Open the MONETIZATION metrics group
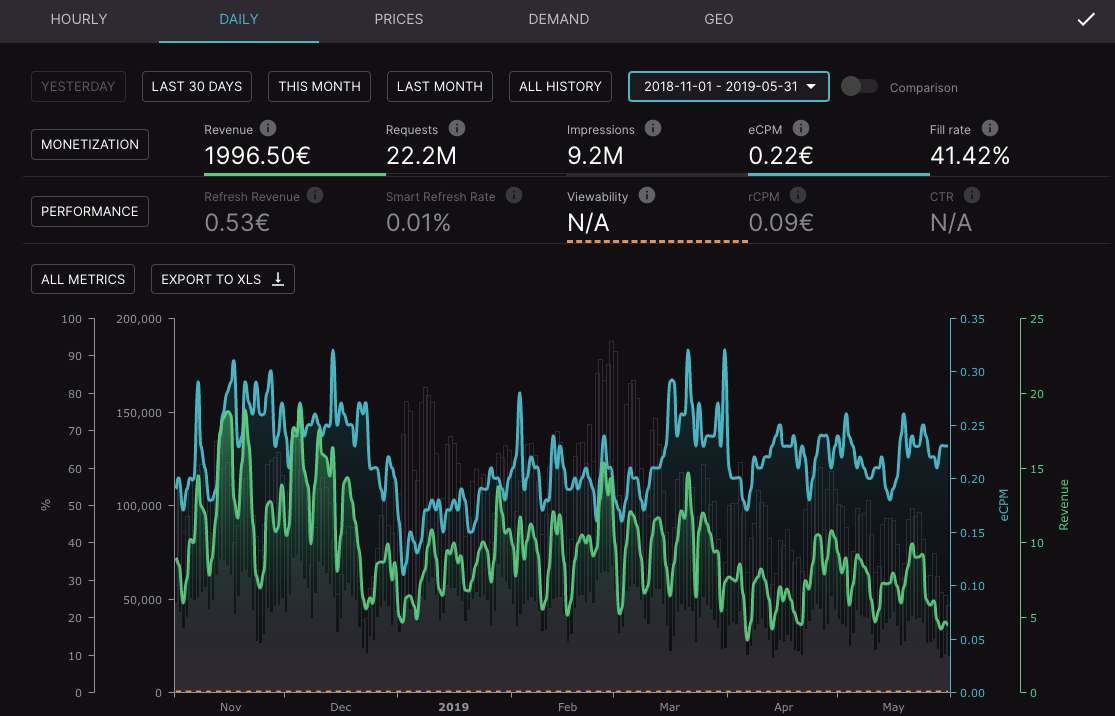The width and height of the screenshot is (1115, 716). click(x=90, y=145)
